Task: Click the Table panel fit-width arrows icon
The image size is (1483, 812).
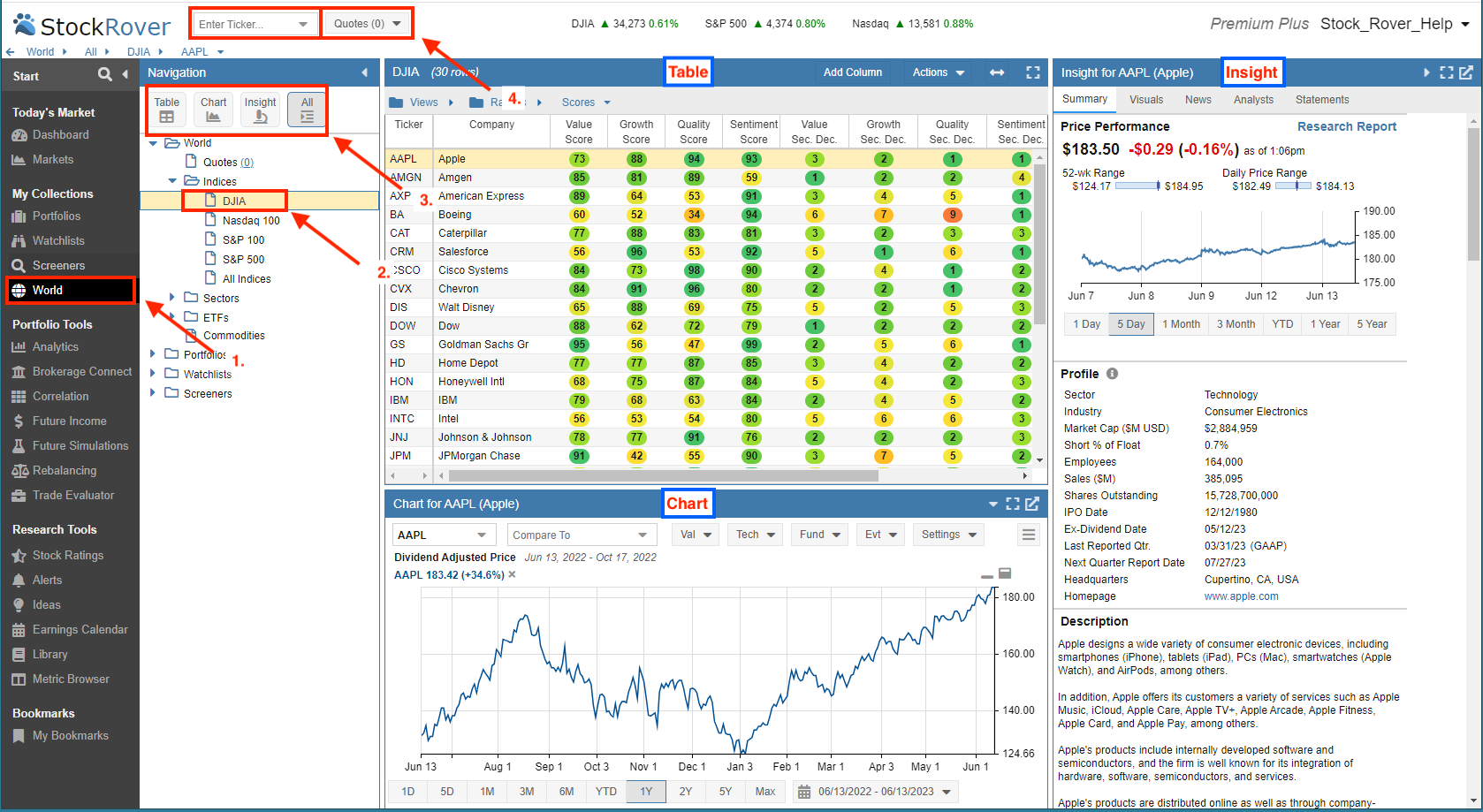Action: pyautogui.click(x=997, y=72)
